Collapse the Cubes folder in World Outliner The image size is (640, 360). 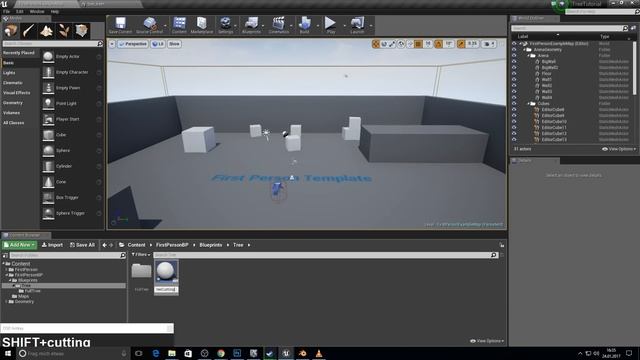[x=528, y=104]
